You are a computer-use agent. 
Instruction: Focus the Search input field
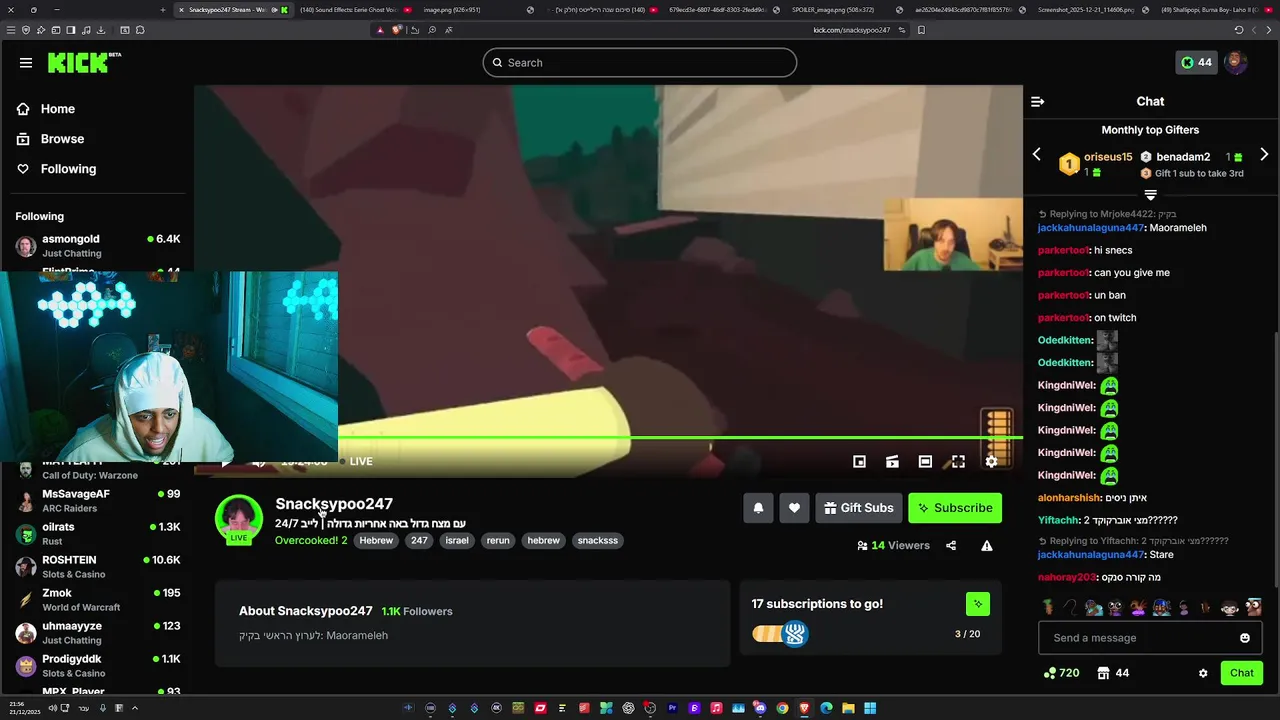640,63
